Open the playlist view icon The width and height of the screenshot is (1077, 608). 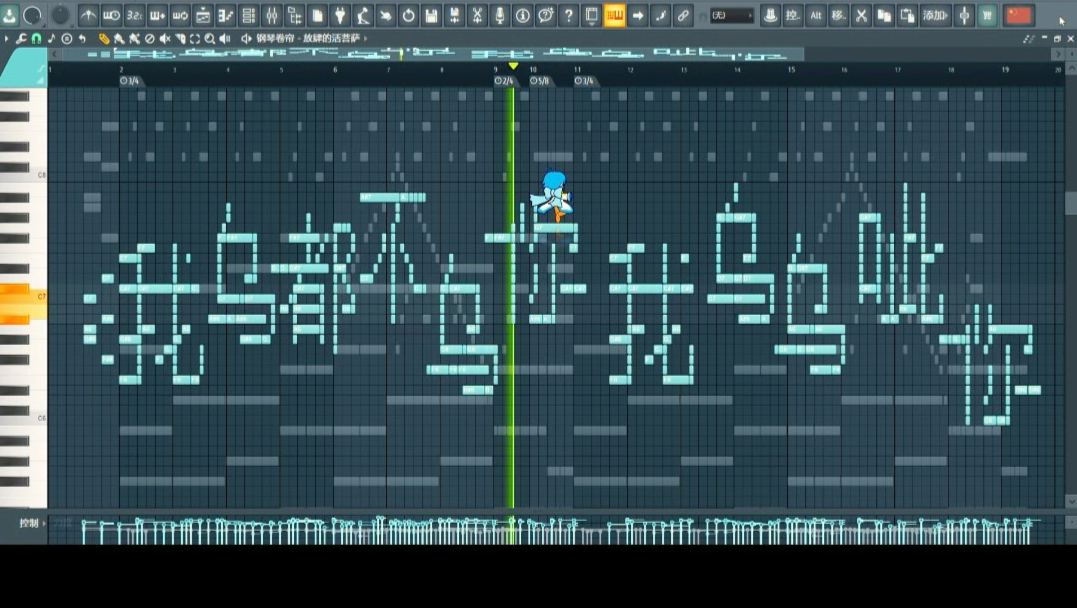point(203,15)
